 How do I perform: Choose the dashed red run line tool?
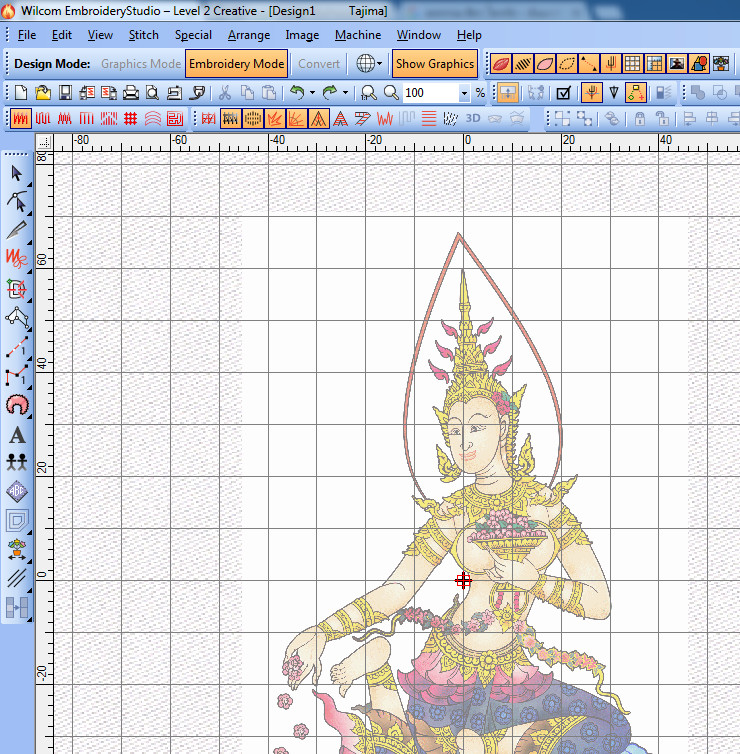point(17,346)
